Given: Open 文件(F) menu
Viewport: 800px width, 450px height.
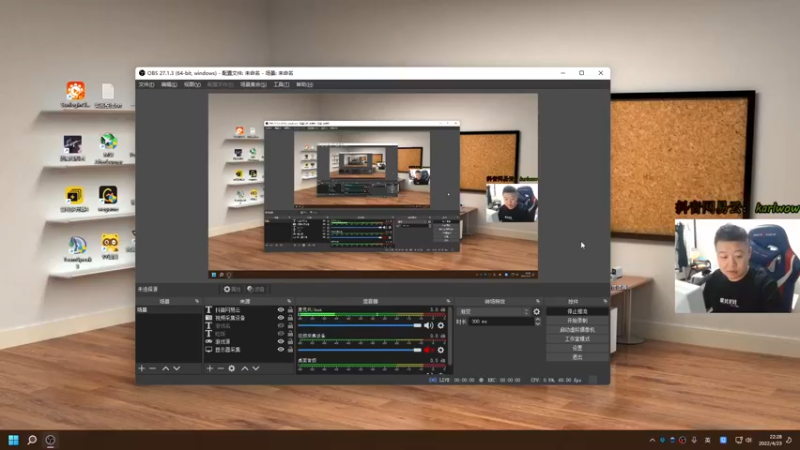Looking at the screenshot, I should [x=146, y=85].
